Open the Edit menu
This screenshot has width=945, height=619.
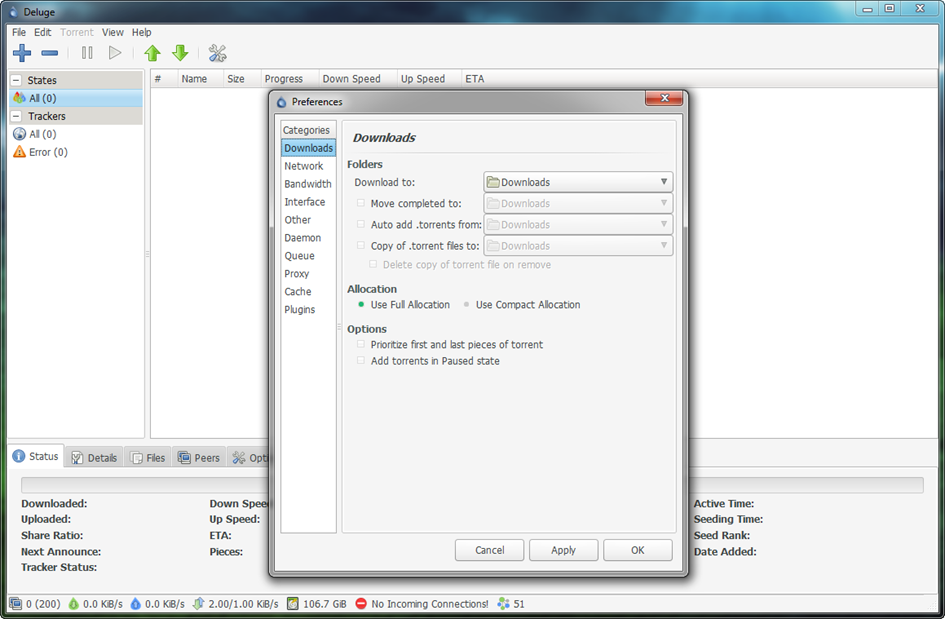coord(42,32)
